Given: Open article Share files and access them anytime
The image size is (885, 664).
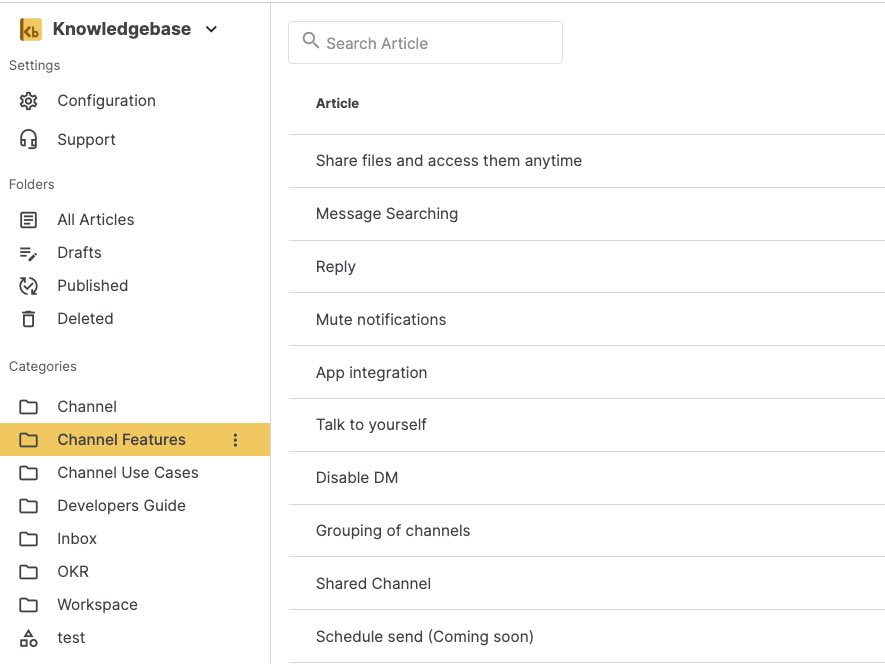Looking at the screenshot, I should pyautogui.click(x=449, y=161).
